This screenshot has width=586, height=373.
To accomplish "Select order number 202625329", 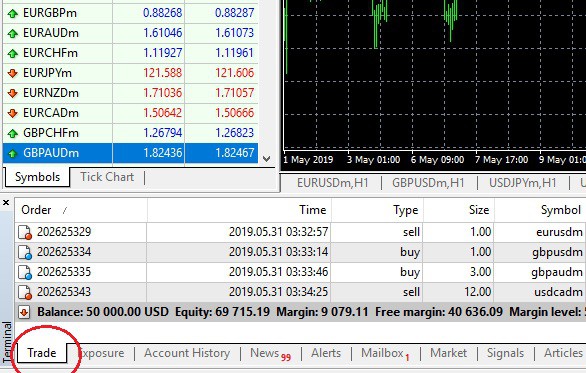I will (x=64, y=232).
